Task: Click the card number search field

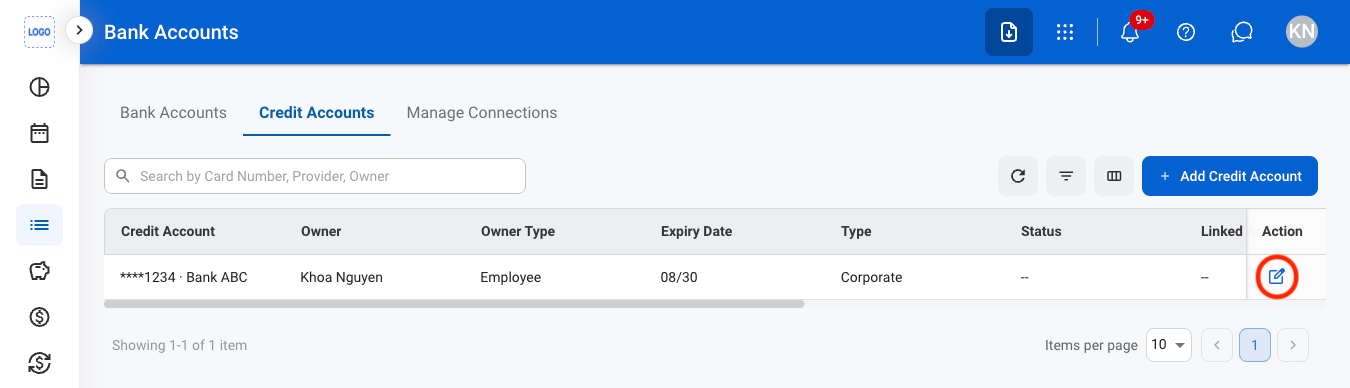Action: click(x=315, y=176)
